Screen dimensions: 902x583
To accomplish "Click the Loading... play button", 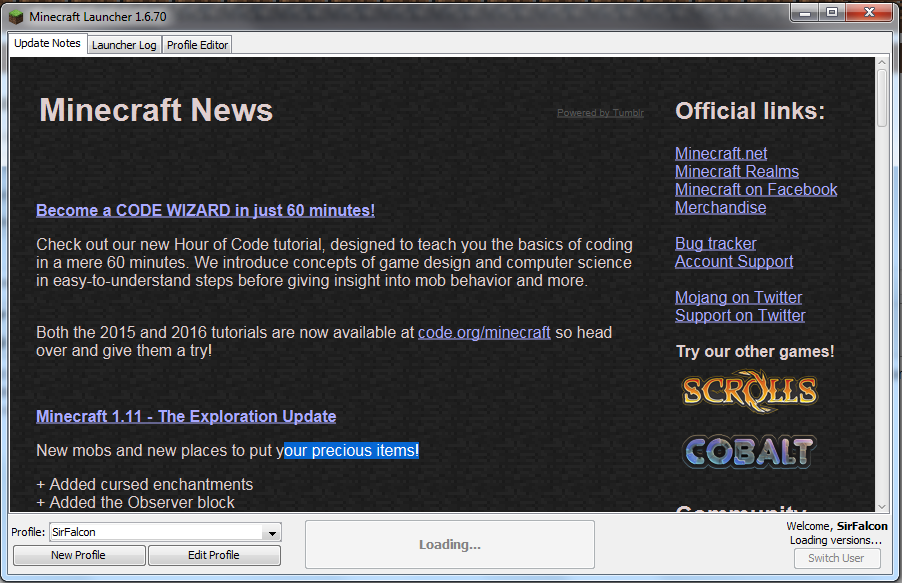I will tap(450, 544).
